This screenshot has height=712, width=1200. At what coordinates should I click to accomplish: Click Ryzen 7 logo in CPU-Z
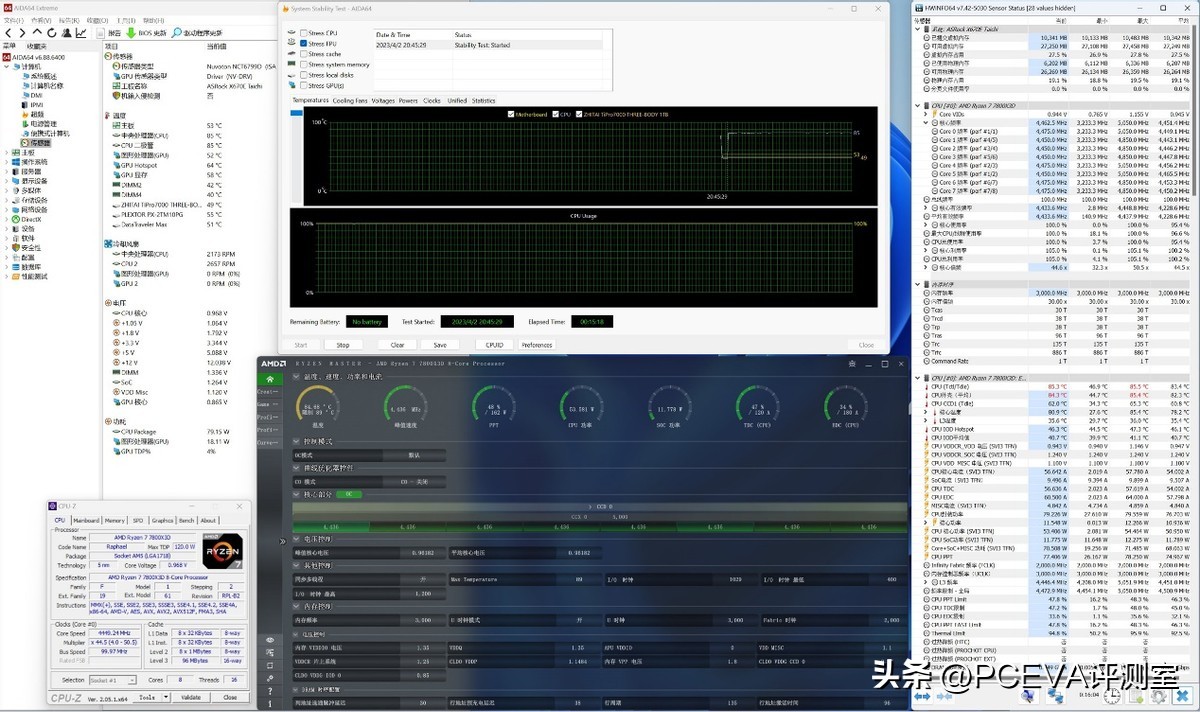pos(222,551)
